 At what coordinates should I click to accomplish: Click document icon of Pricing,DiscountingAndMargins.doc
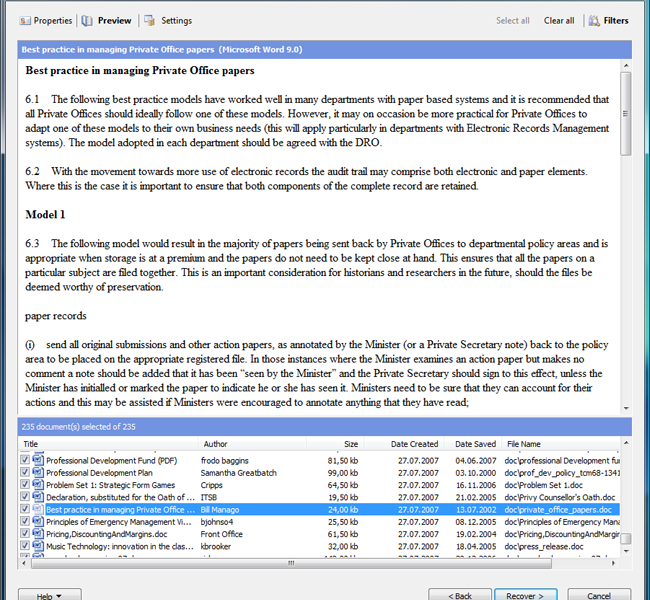[38, 534]
